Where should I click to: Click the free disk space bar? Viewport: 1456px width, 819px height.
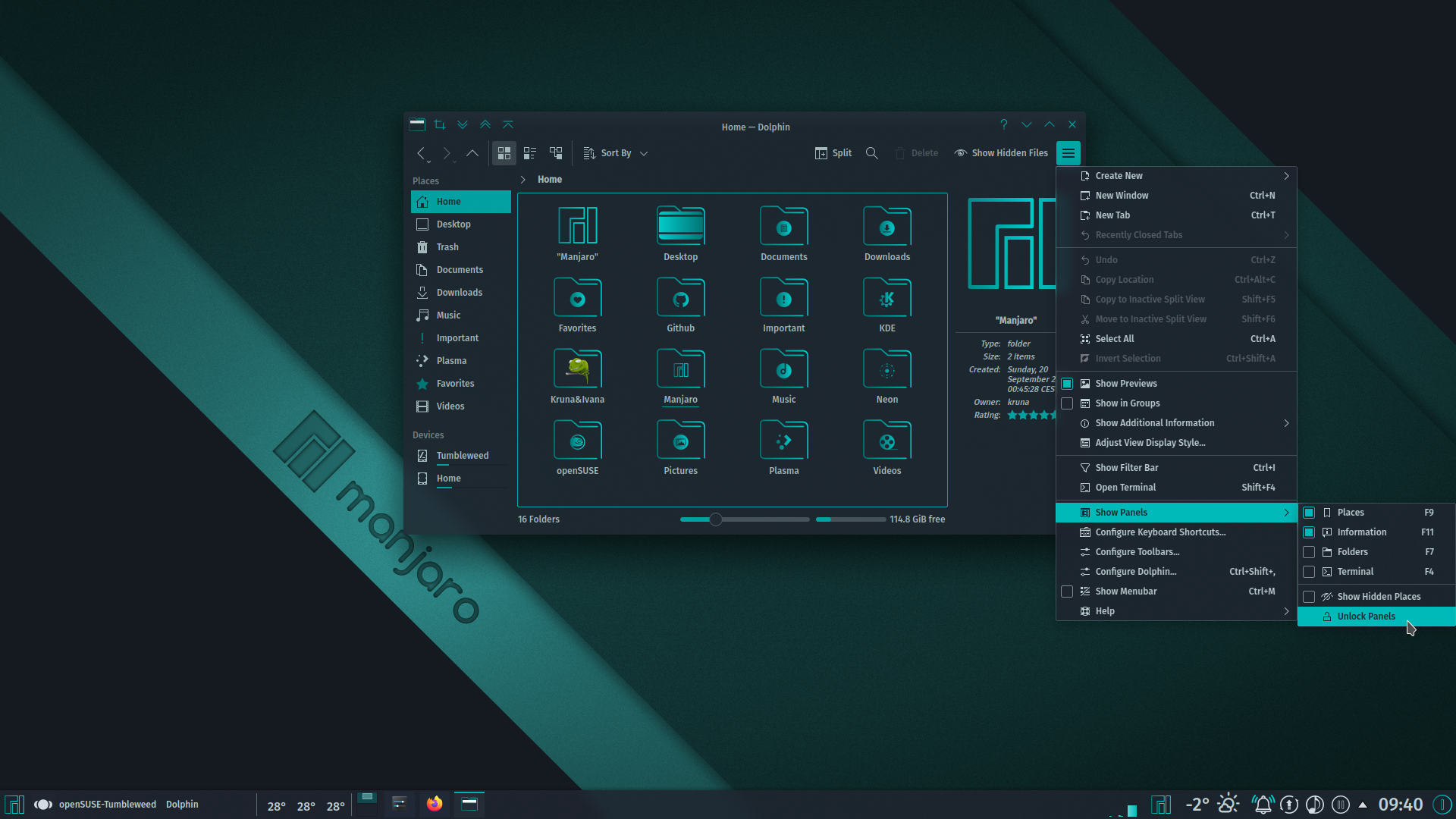(x=851, y=519)
